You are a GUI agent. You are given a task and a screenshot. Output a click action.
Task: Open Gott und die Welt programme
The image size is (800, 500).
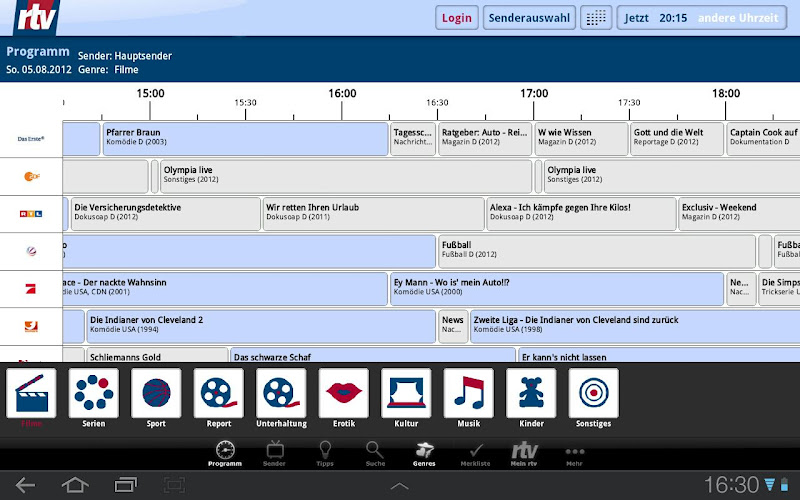pyautogui.click(x=677, y=139)
